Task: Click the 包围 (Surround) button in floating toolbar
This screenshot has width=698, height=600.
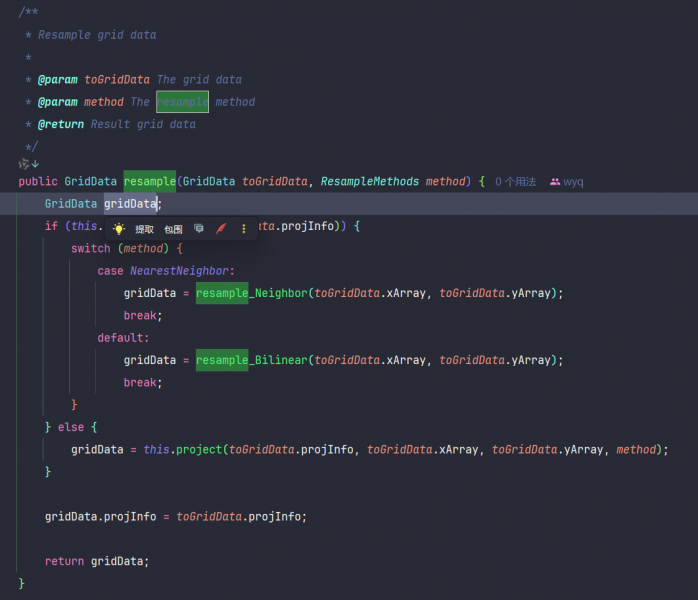Action: 174,229
